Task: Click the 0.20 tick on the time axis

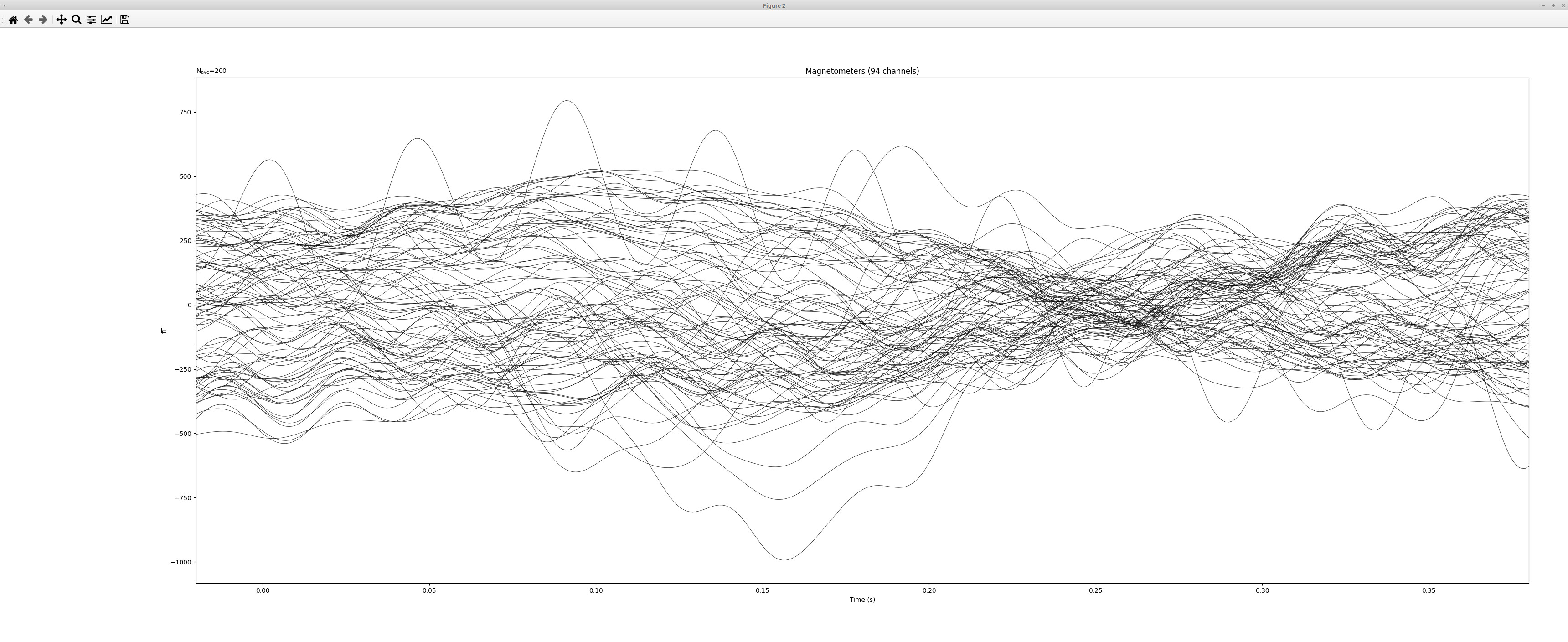Action: click(929, 590)
